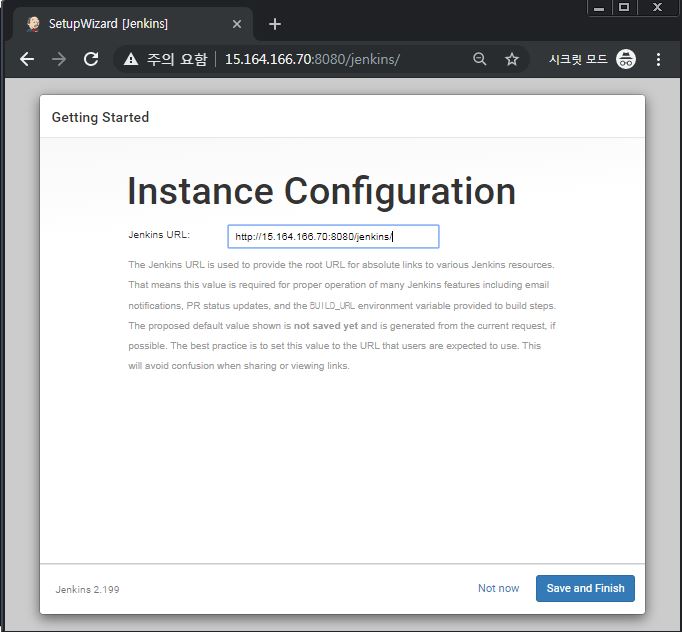
Task: Select the SetupWizard [Jenkins] tab
Action: [133, 24]
